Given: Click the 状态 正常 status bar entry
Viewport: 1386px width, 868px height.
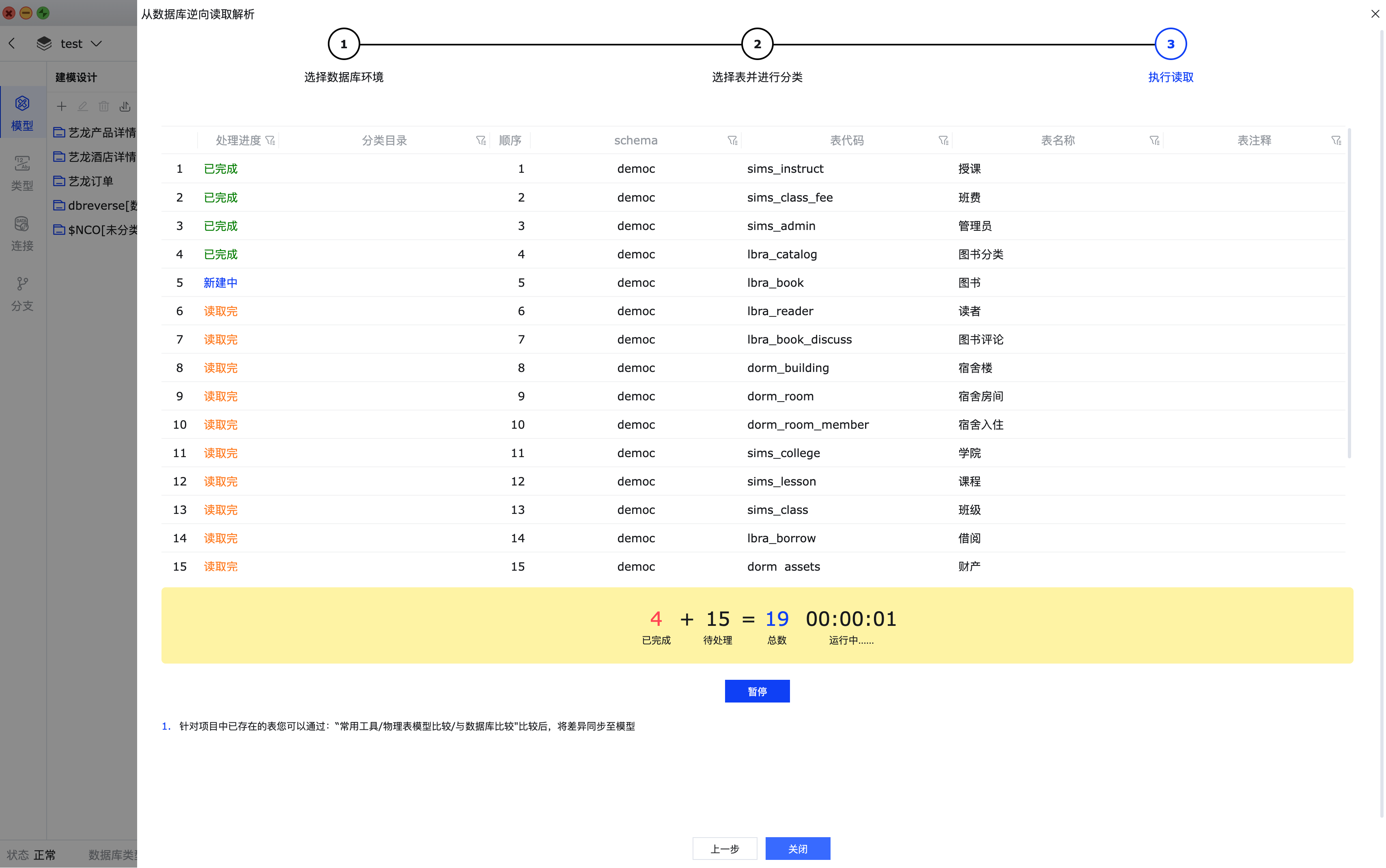Looking at the screenshot, I should pyautogui.click(x=32, y=855).
